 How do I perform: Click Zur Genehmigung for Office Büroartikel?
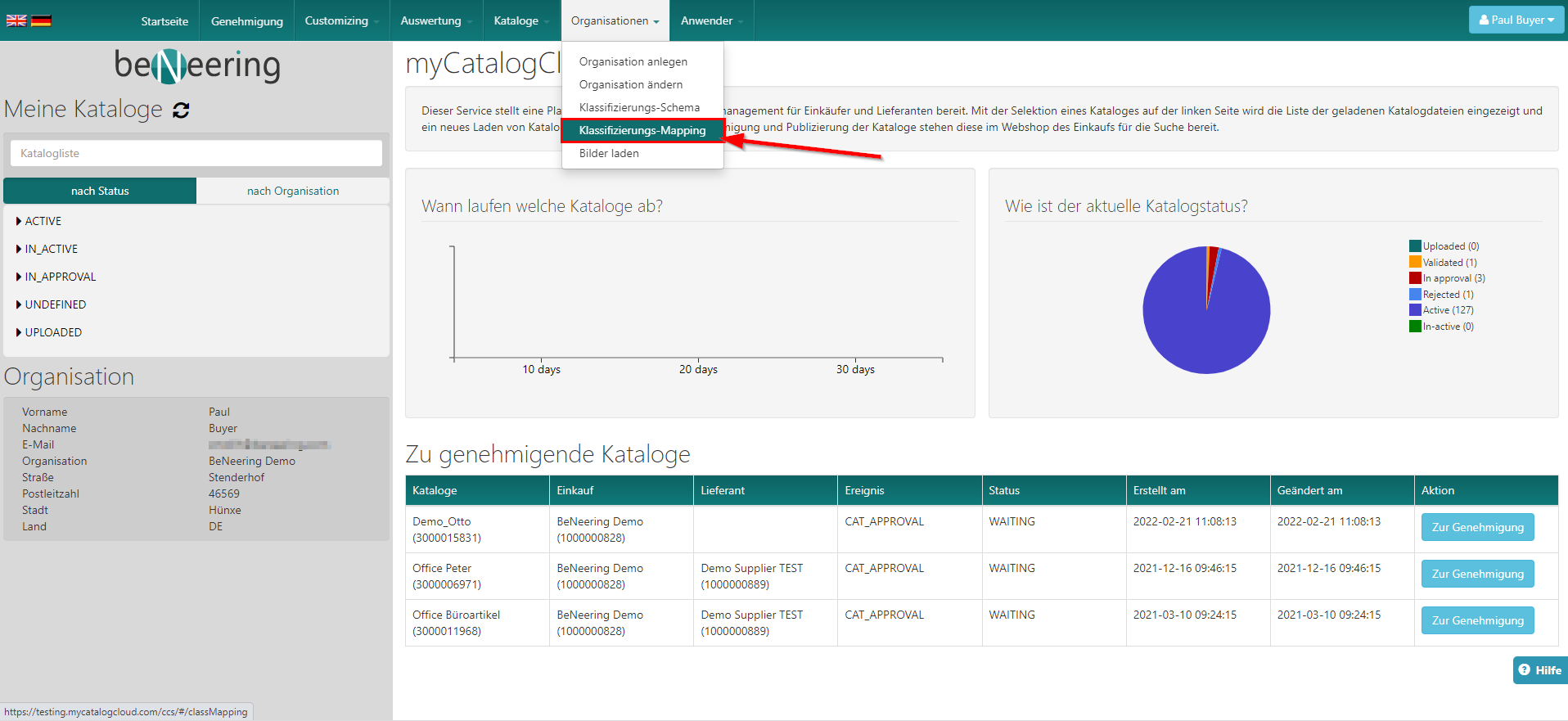(x=1477, y=620)
